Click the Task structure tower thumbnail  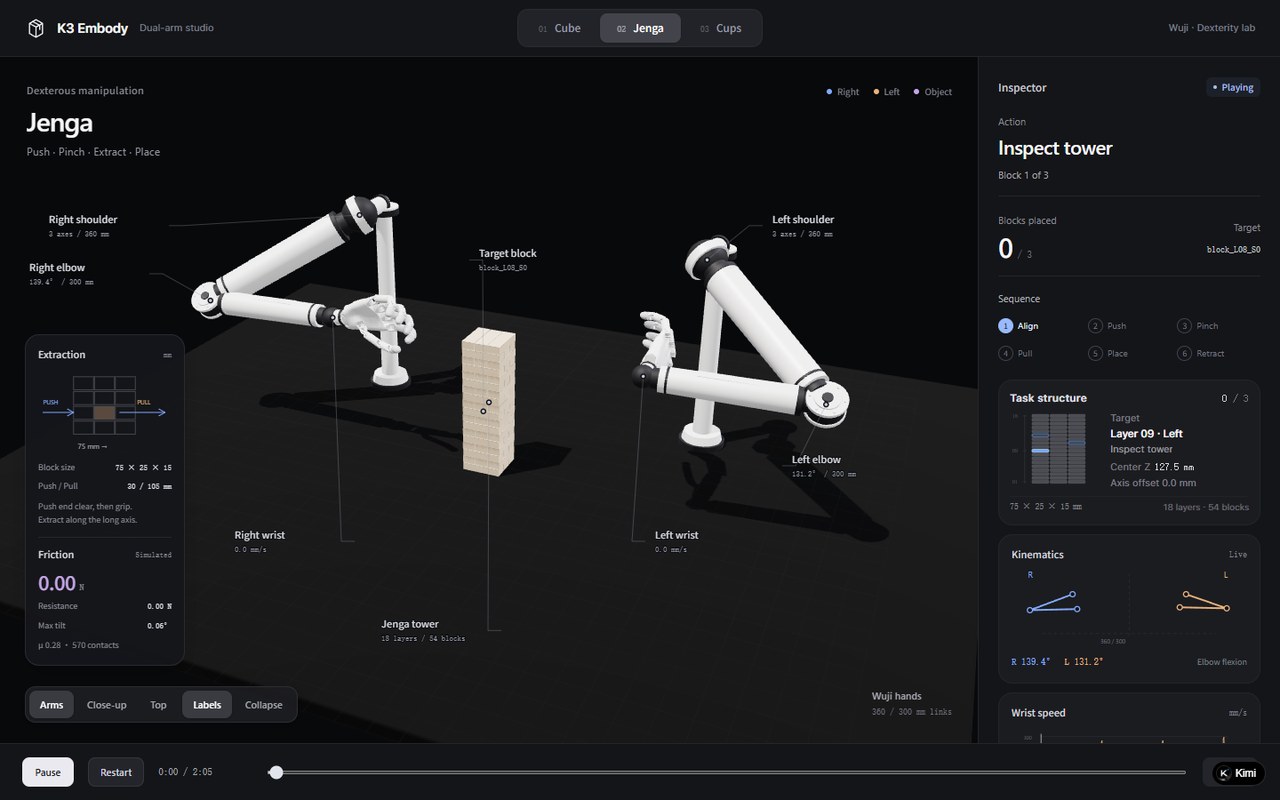[x=1058, y=449]
